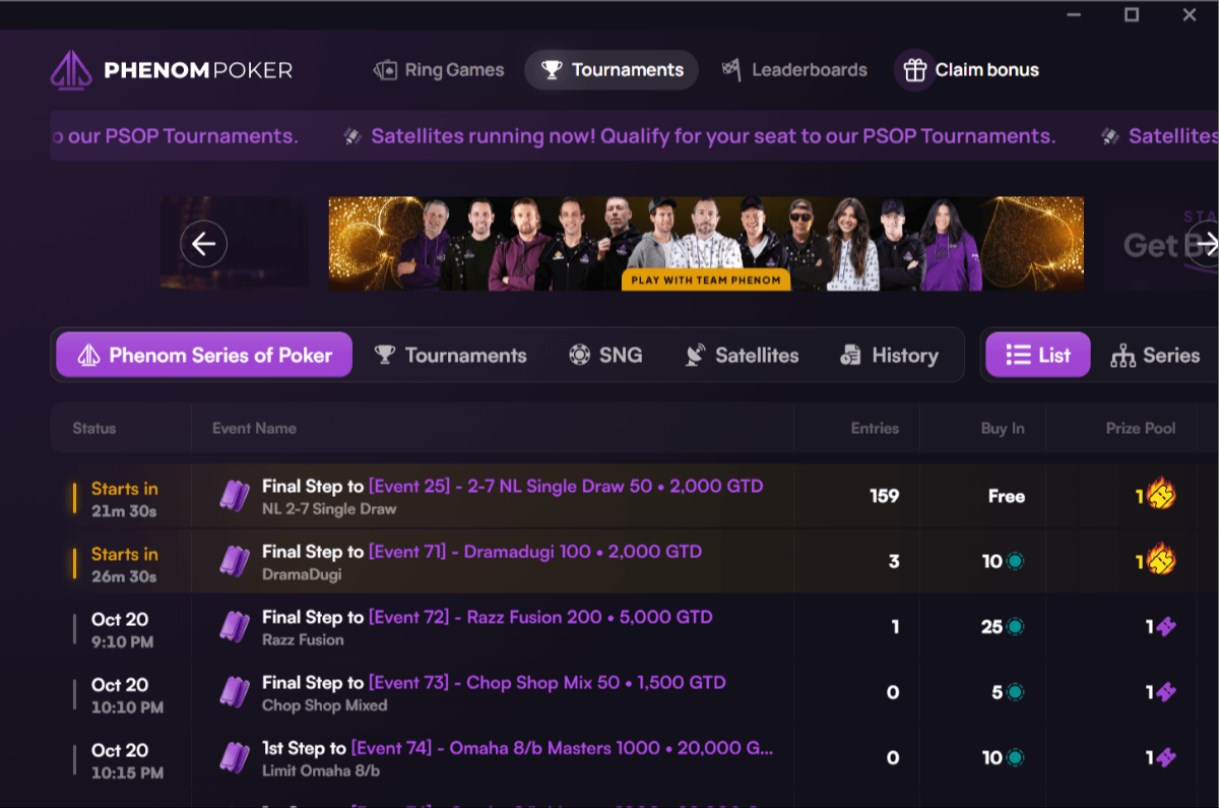Open the Event 71 Dramadugi 100 tournament
Image resolution: width=1219 pixels, height=808 pixels.
point(634,561)
